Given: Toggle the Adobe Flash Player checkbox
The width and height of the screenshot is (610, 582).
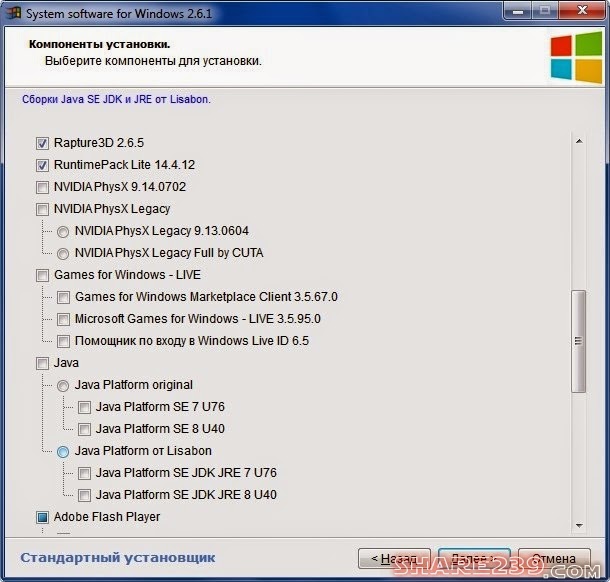Looking at the screenshot, I should tap(42, 517).
